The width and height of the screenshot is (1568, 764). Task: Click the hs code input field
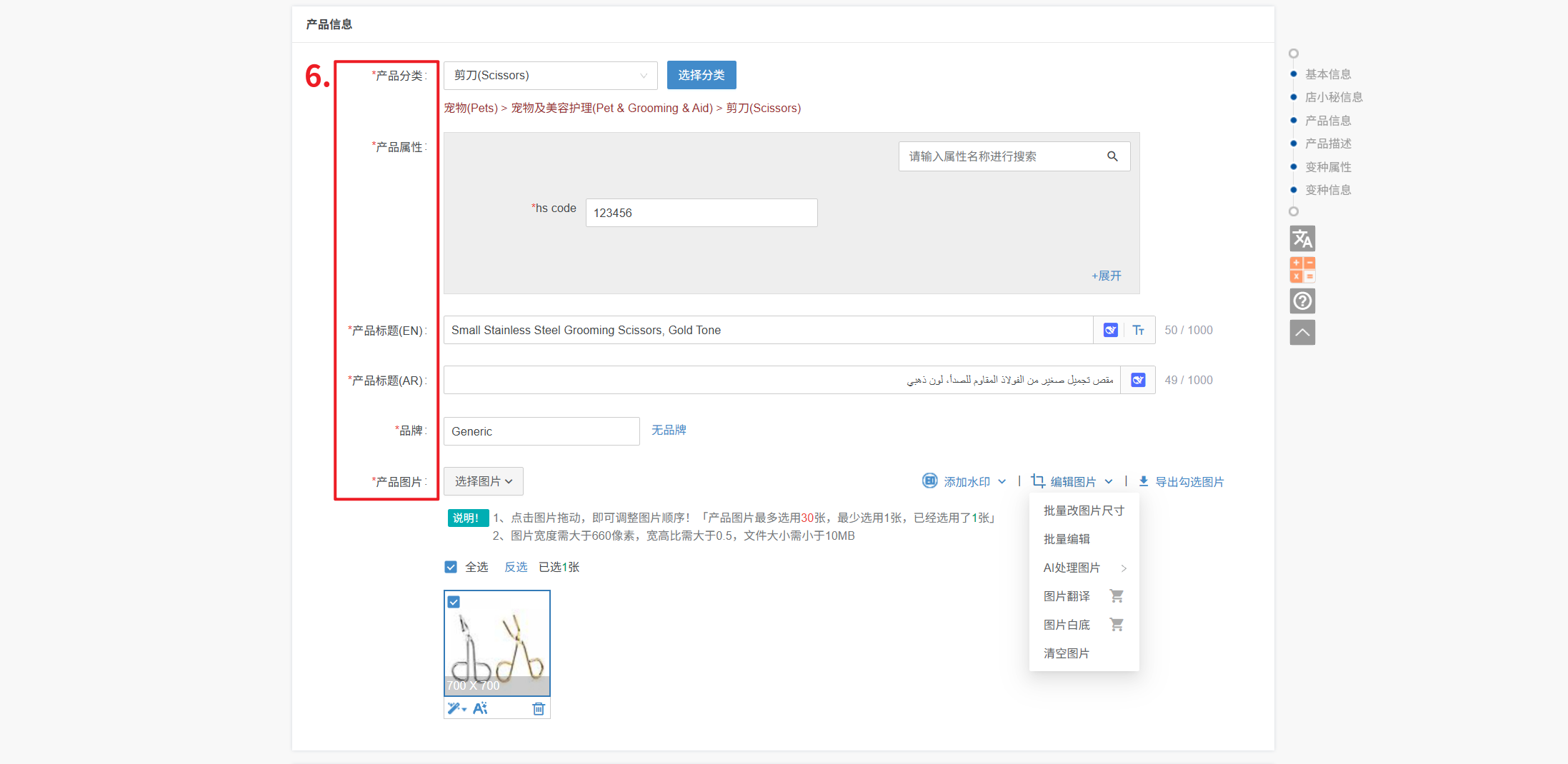pos(701,213)
